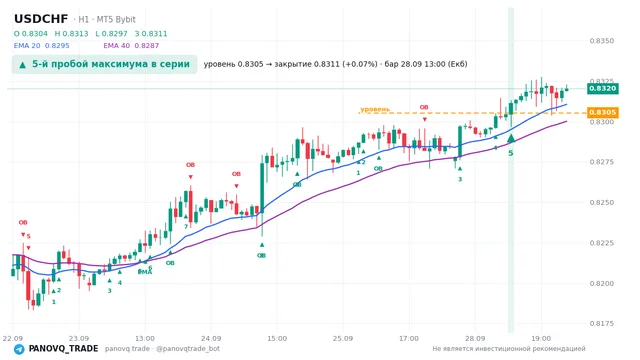Click the 0.8175 price axis label
This screenshot has height=360, width=640.
(602, 324)
